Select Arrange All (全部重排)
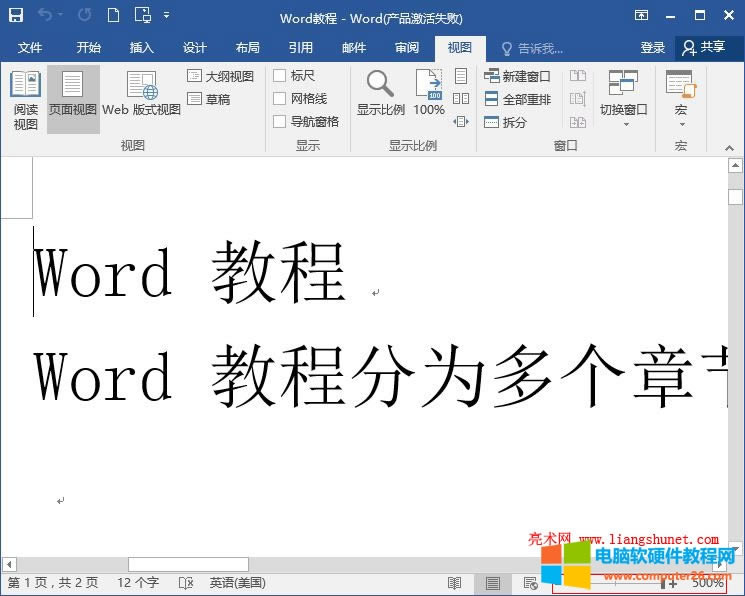The image size is (745, 596). click(x=518, y=99)
